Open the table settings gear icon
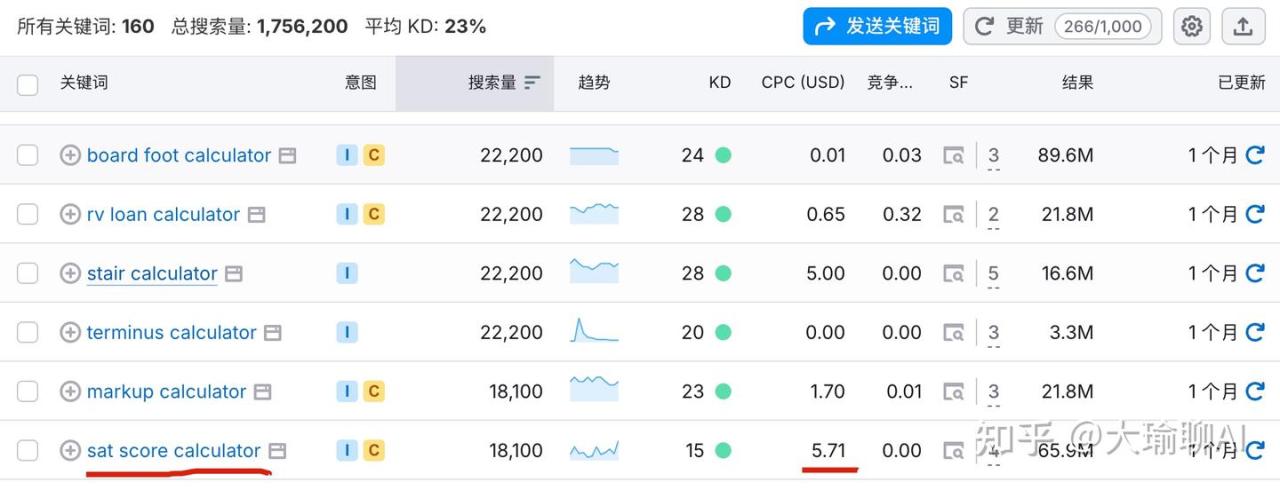Image resolution: width=1280 pixels, height=490 pixels. click(x=1191, y=27)
